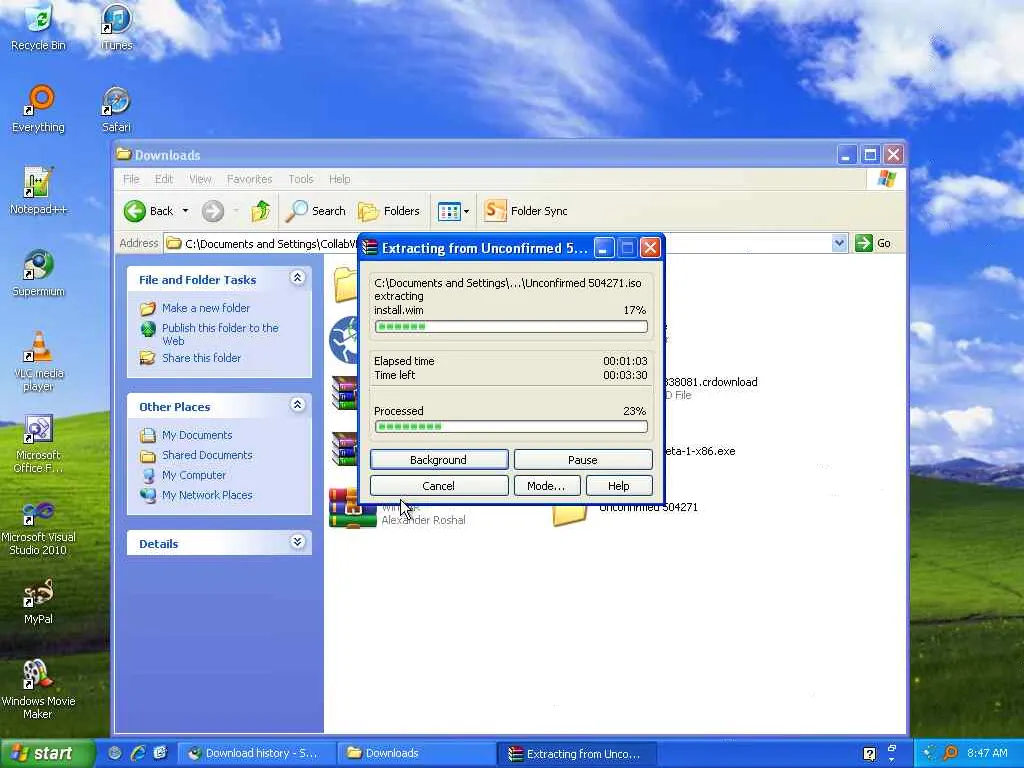Pause the extraction
This screenshot has height=768, width=1024.
point(583,460)
